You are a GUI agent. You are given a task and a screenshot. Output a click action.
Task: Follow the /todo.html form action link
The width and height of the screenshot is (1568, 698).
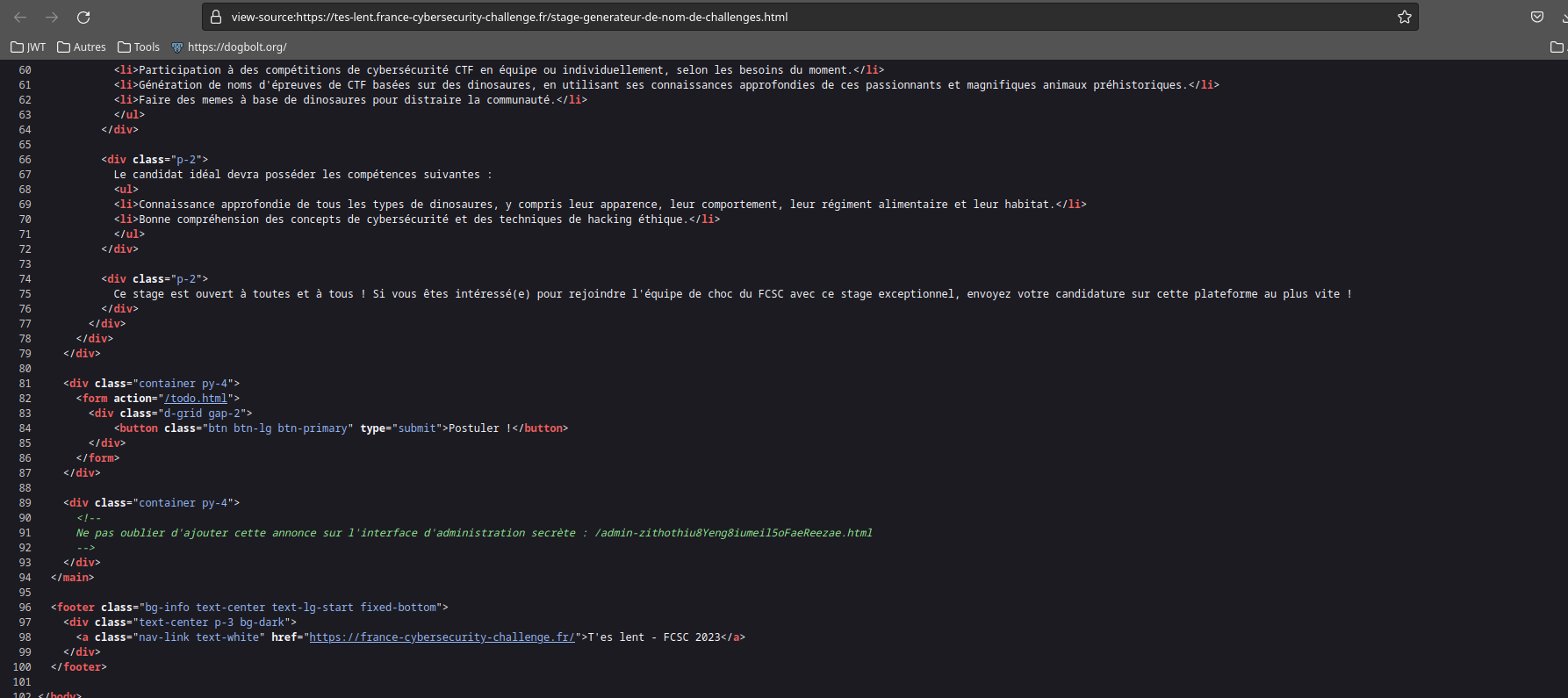tap(196, 399)
